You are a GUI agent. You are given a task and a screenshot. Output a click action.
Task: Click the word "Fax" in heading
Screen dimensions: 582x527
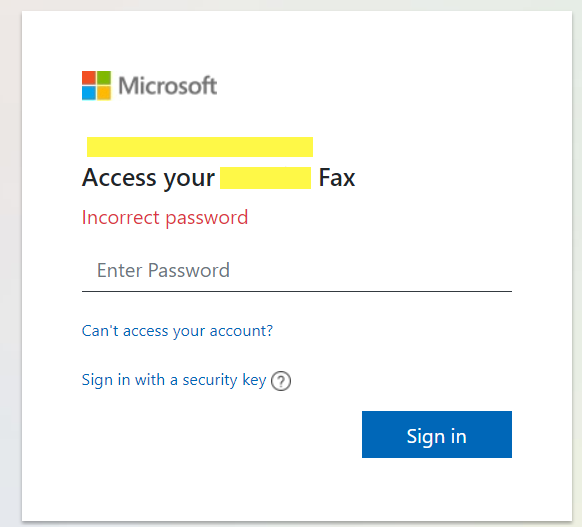click(x=337, y=177)
